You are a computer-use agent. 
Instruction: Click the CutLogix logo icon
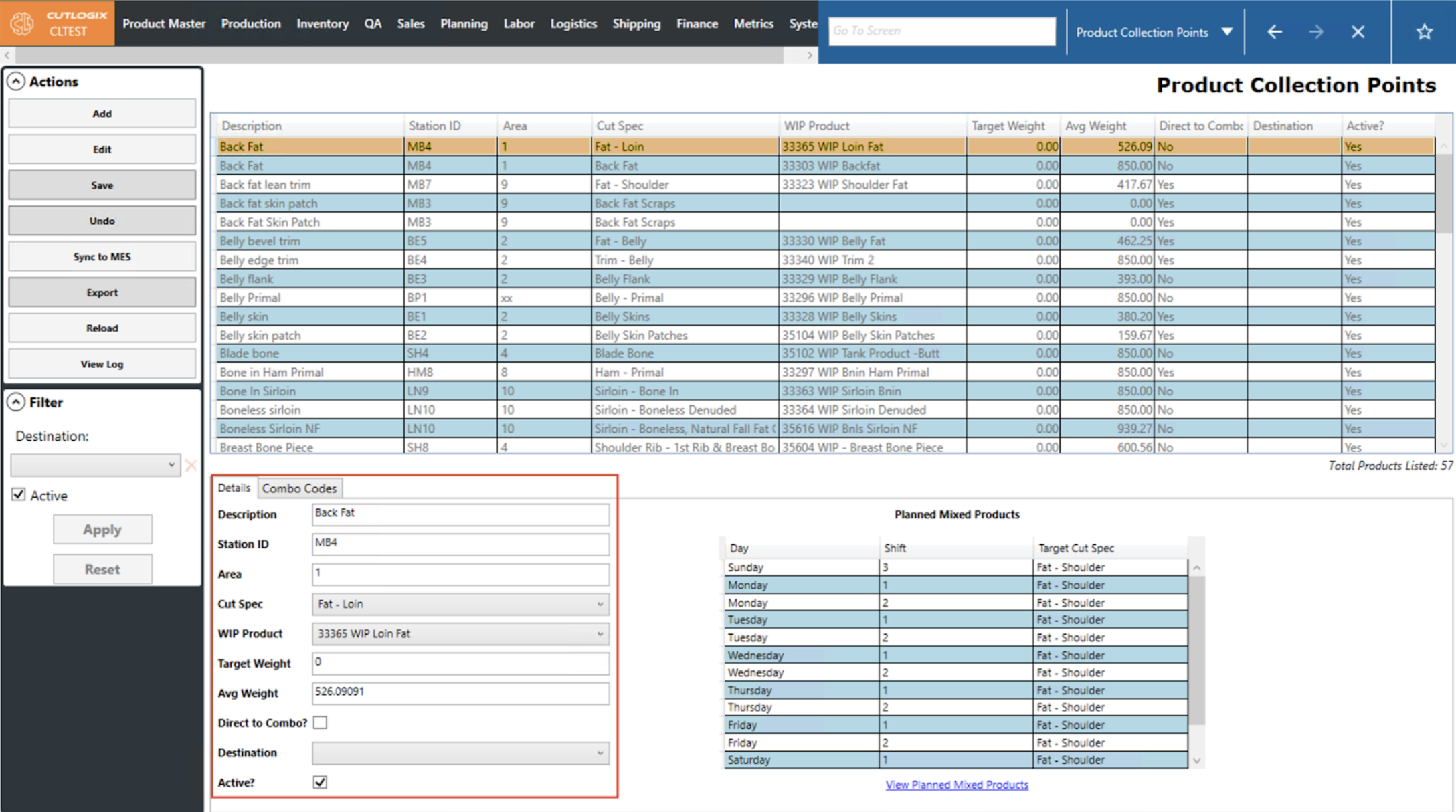(x=21, y=23)
